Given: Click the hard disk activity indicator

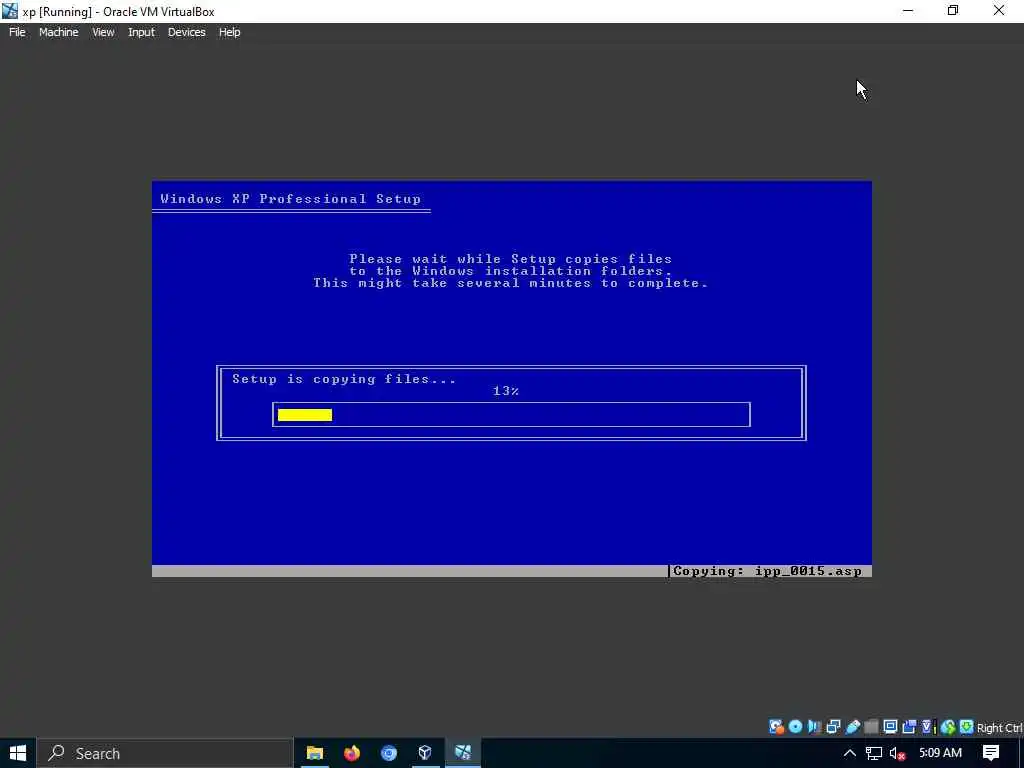Looking at the screenshot, I should point(776,727).
